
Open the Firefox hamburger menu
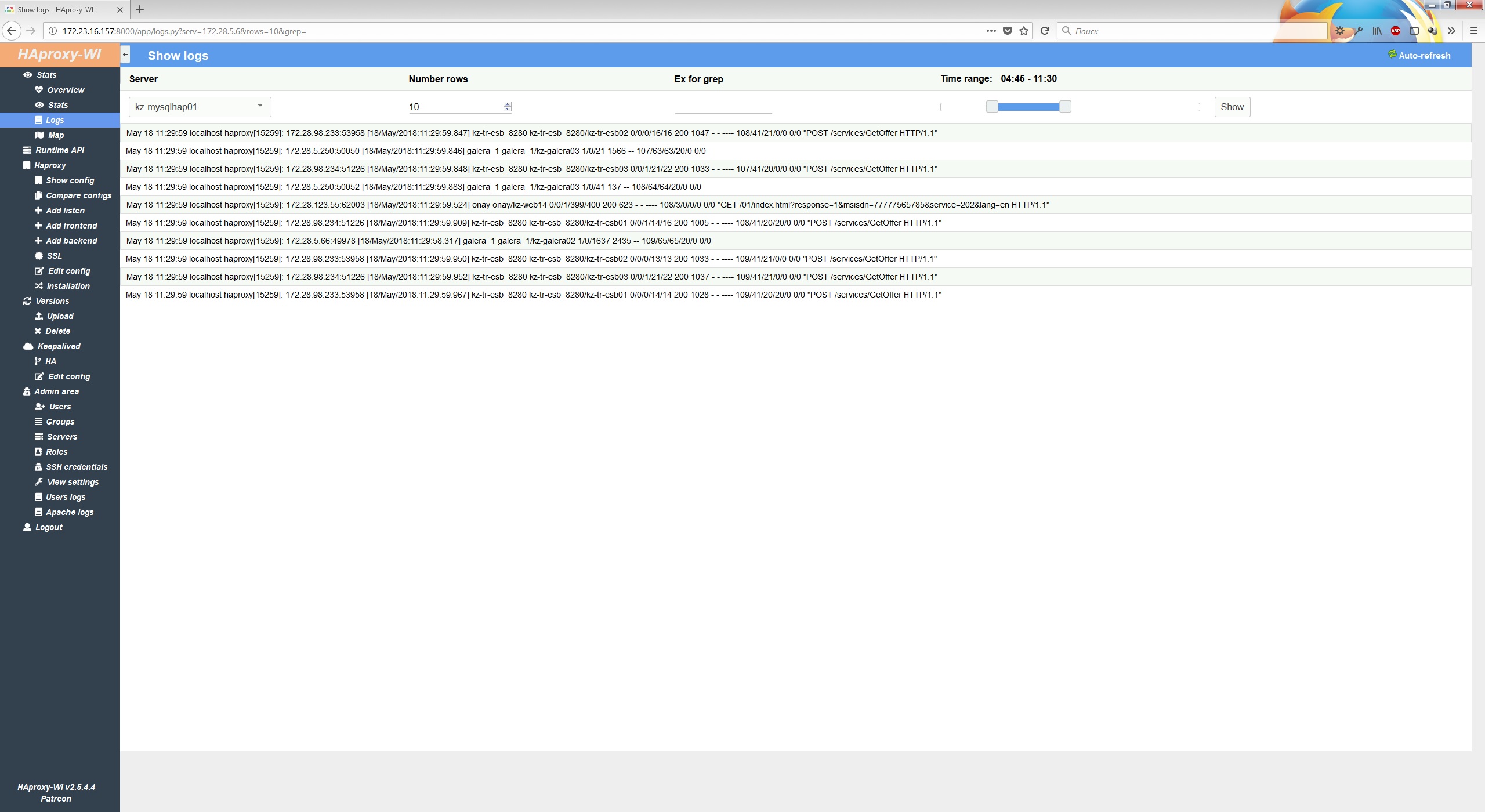click(x=1473, y=31)
